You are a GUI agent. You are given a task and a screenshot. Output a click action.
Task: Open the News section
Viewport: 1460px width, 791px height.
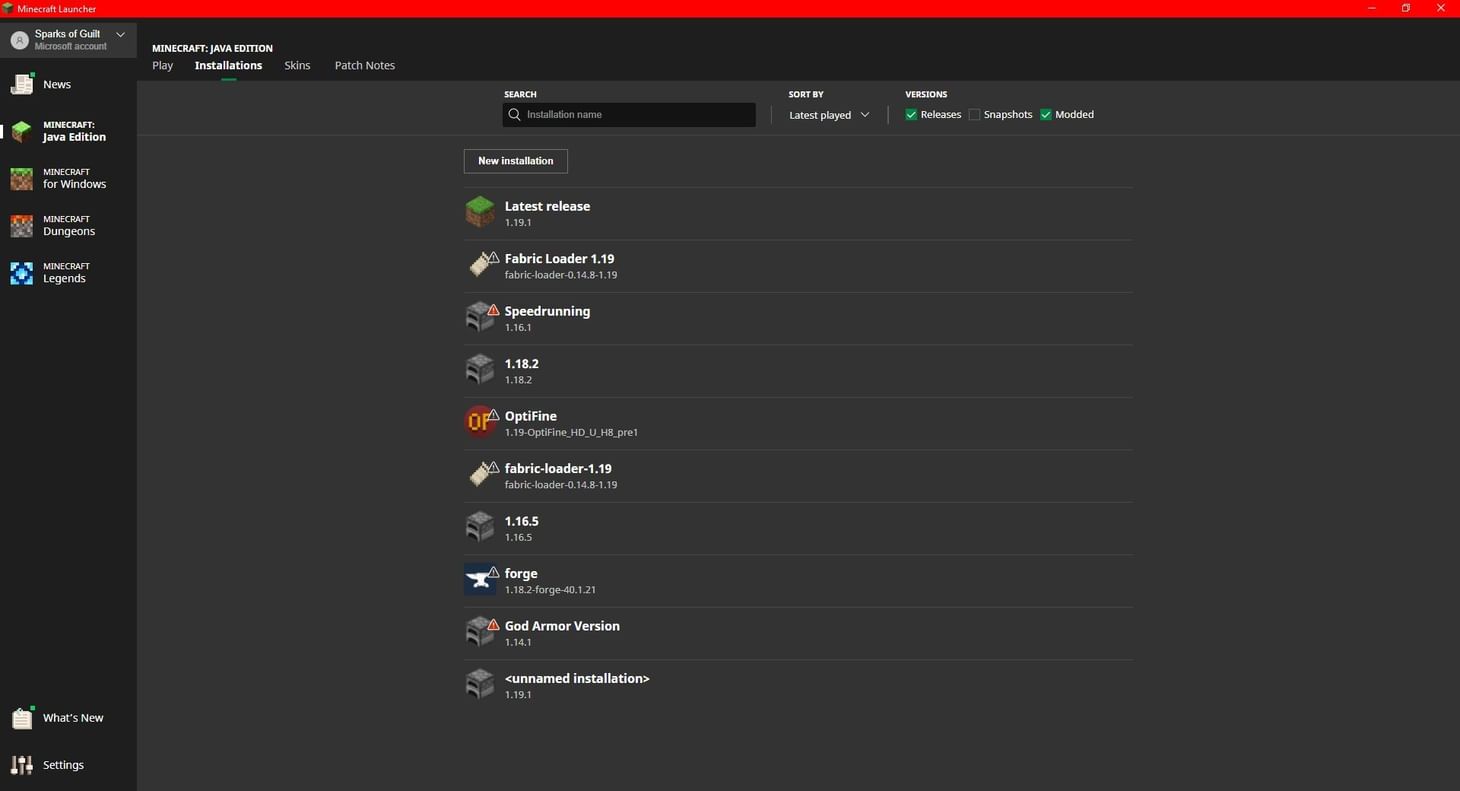pos(56,84)
